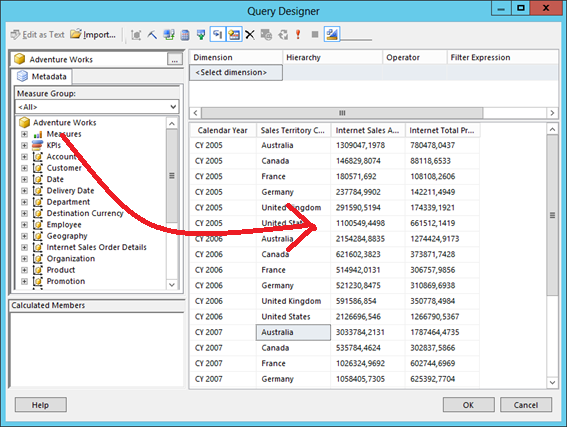567x427 pixels.
Task: Click the Cancel Query stop square icon
Action: pyautogui.click(x=315, y=35)
